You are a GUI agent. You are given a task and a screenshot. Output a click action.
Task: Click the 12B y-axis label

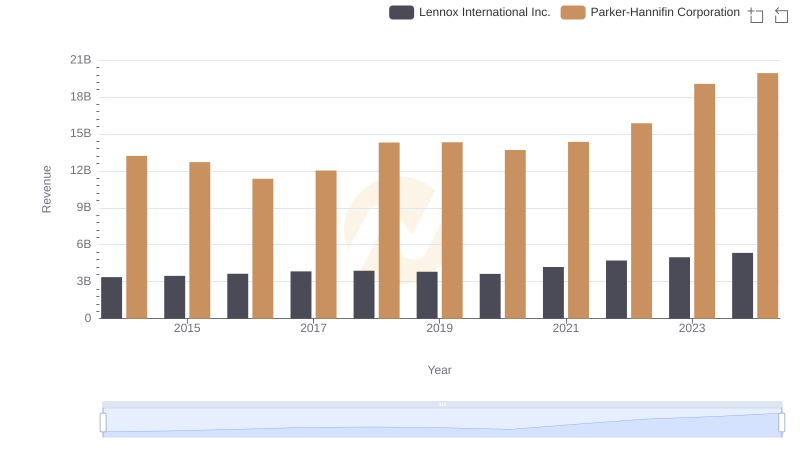81,170
